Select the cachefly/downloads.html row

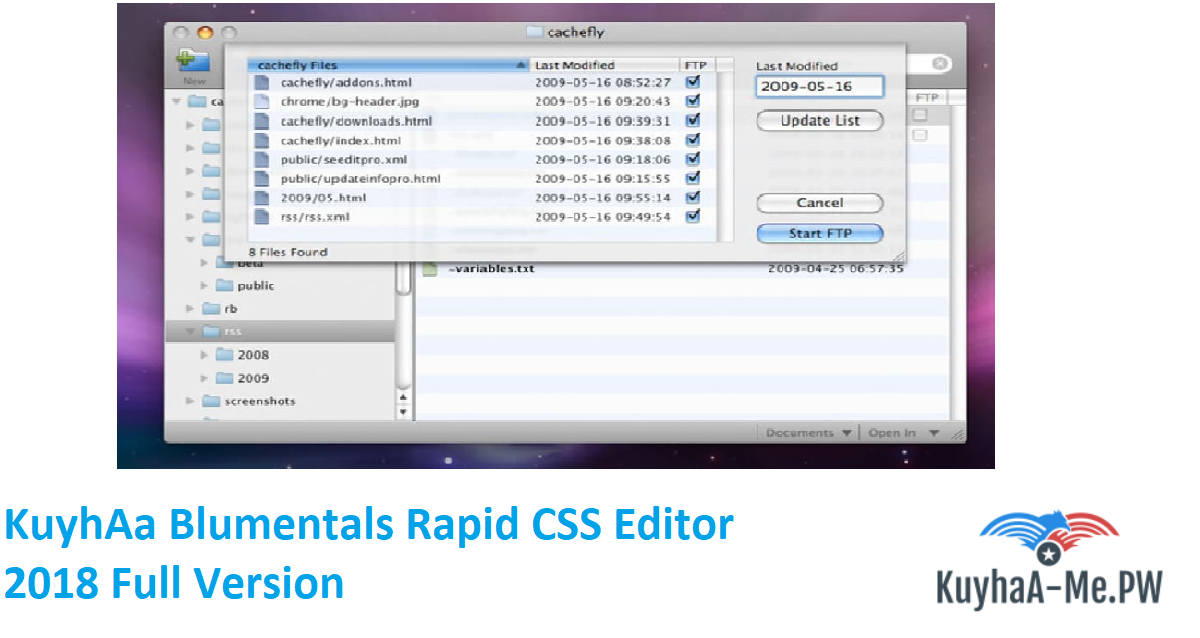click(x=483, y=121)
